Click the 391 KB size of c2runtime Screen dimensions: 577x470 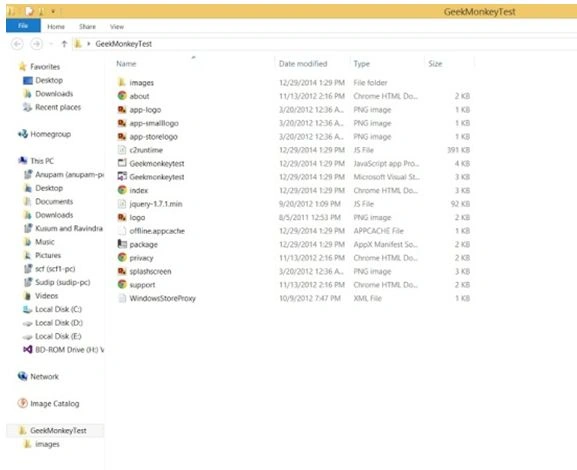(459, 150)
